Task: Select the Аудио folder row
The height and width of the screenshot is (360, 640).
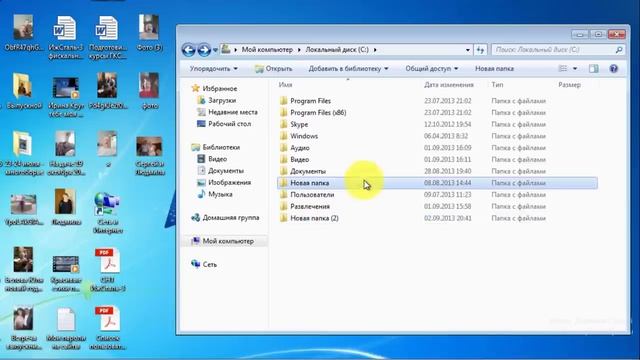Action: pos(437,148)
